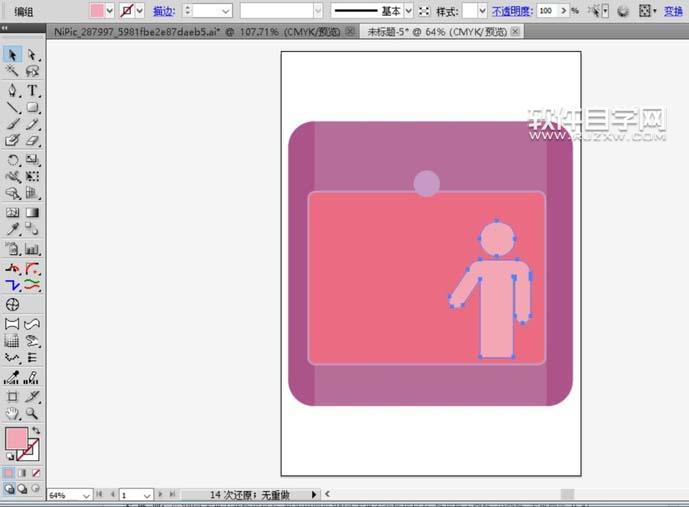Expand the opacity slider arrow
Image resolution: width=689 pixels, height=507 pixels.
click(x=564, y=11)
